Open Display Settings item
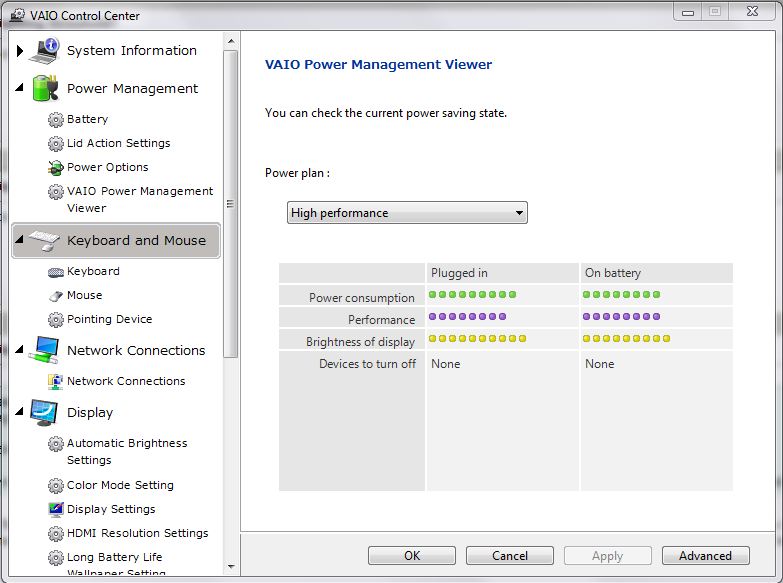Image resolution: width=783 pixels, height=583 pixels. [111, 509]
